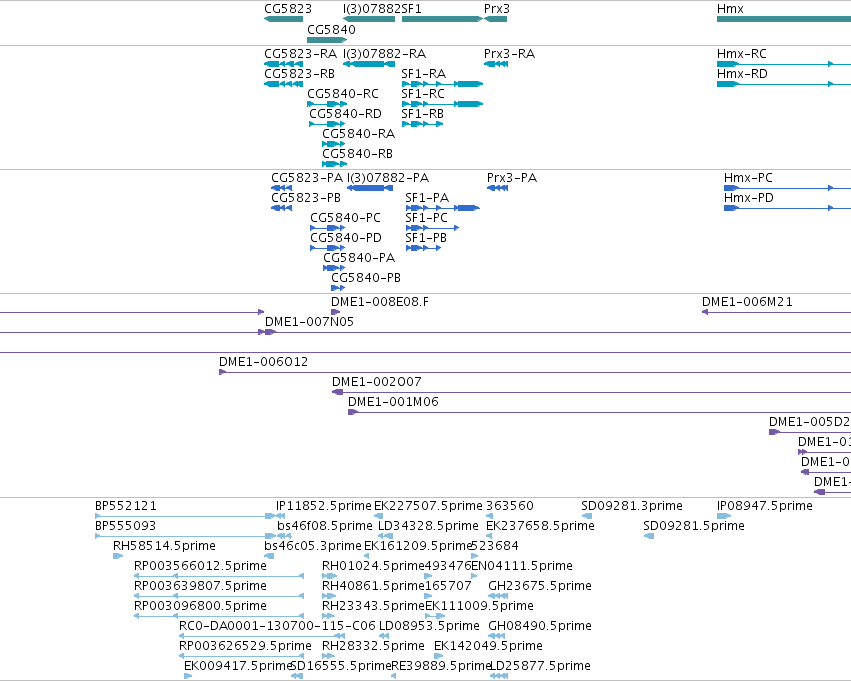Open the IP11852.5prime EST
The height and width of the screenshot is (681, 851).
click(281, 516)
